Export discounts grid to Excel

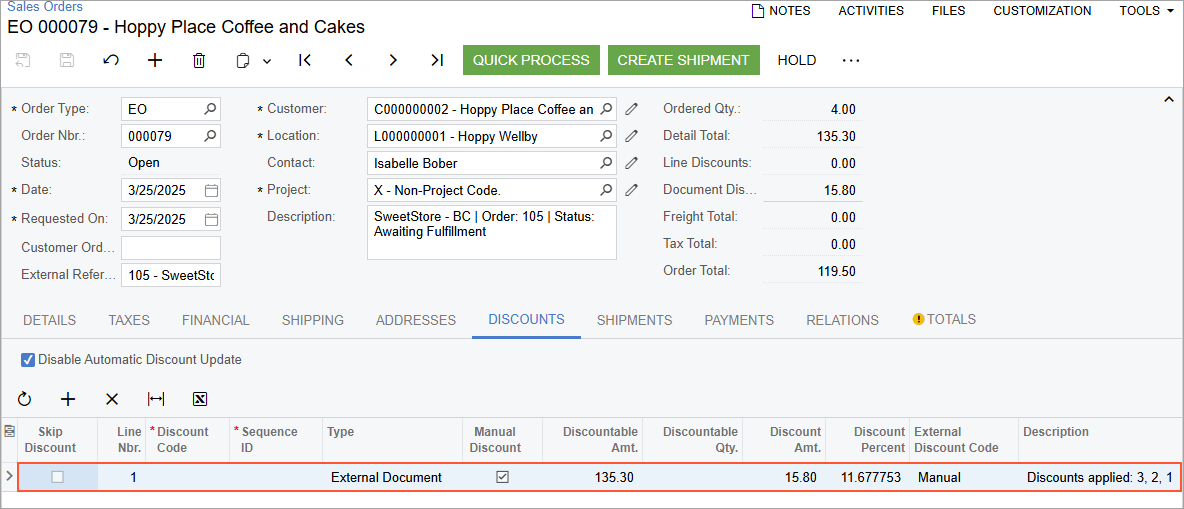pyautogui.click(x=200, y=399)
